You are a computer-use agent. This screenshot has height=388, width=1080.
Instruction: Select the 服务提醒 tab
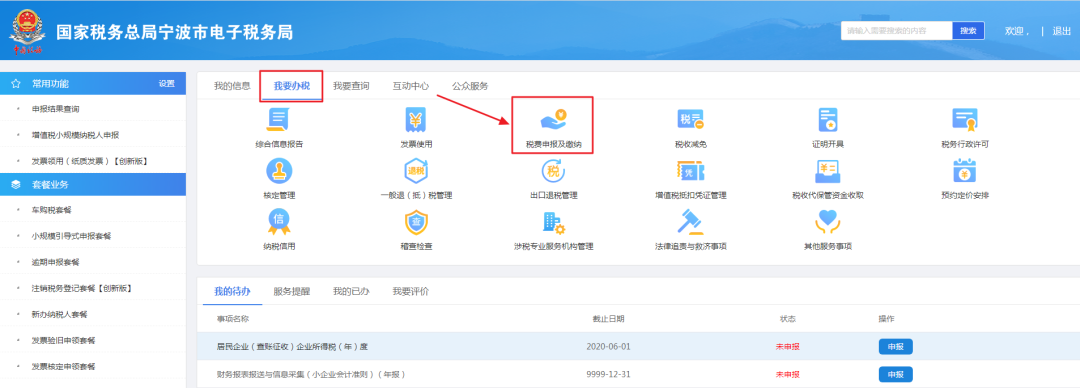coord(291,292)
